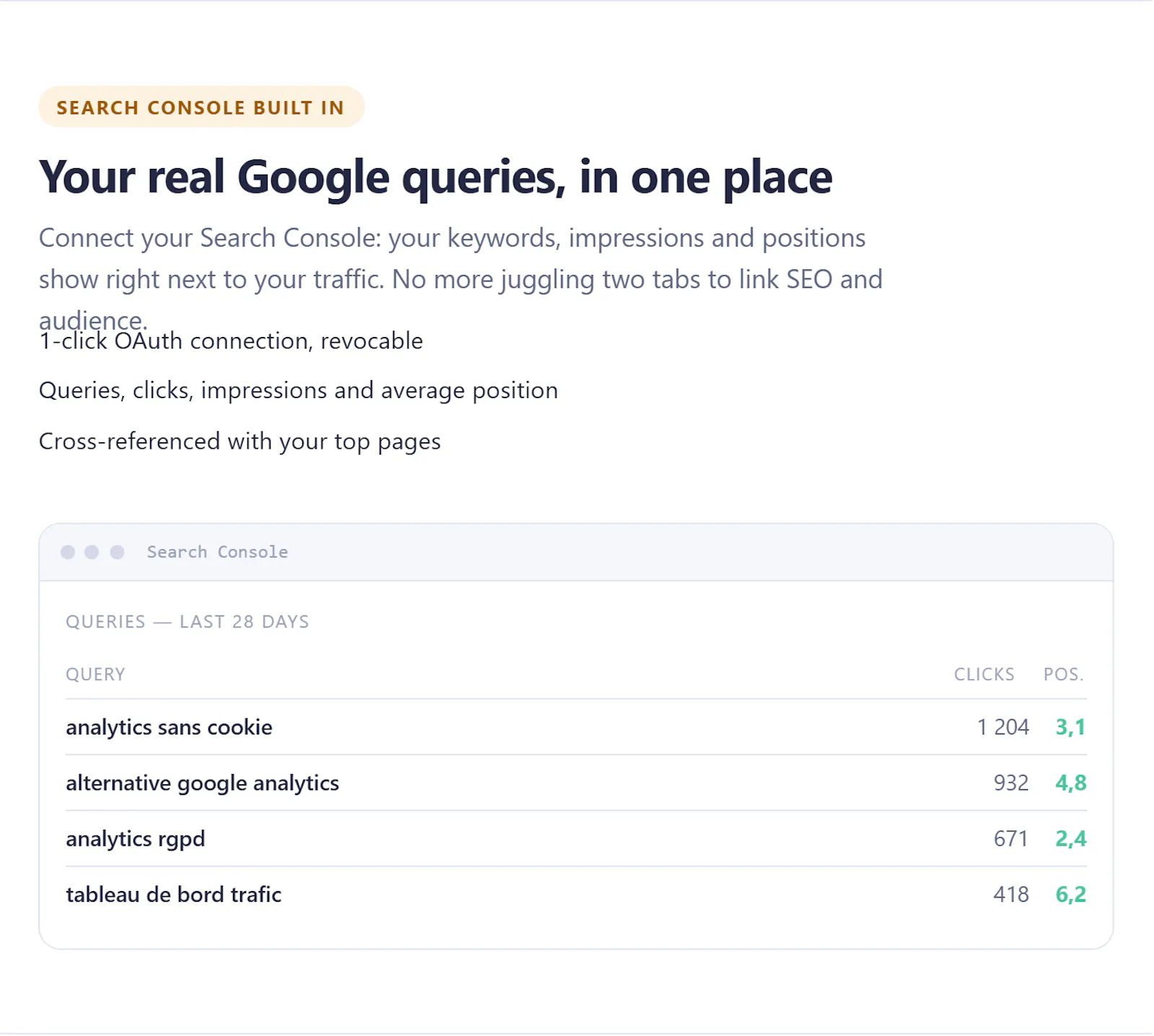The width and height of the screenshot is (1154, 1036).
Task: Click position value 4,8
Action: [x=1070, y=783]
